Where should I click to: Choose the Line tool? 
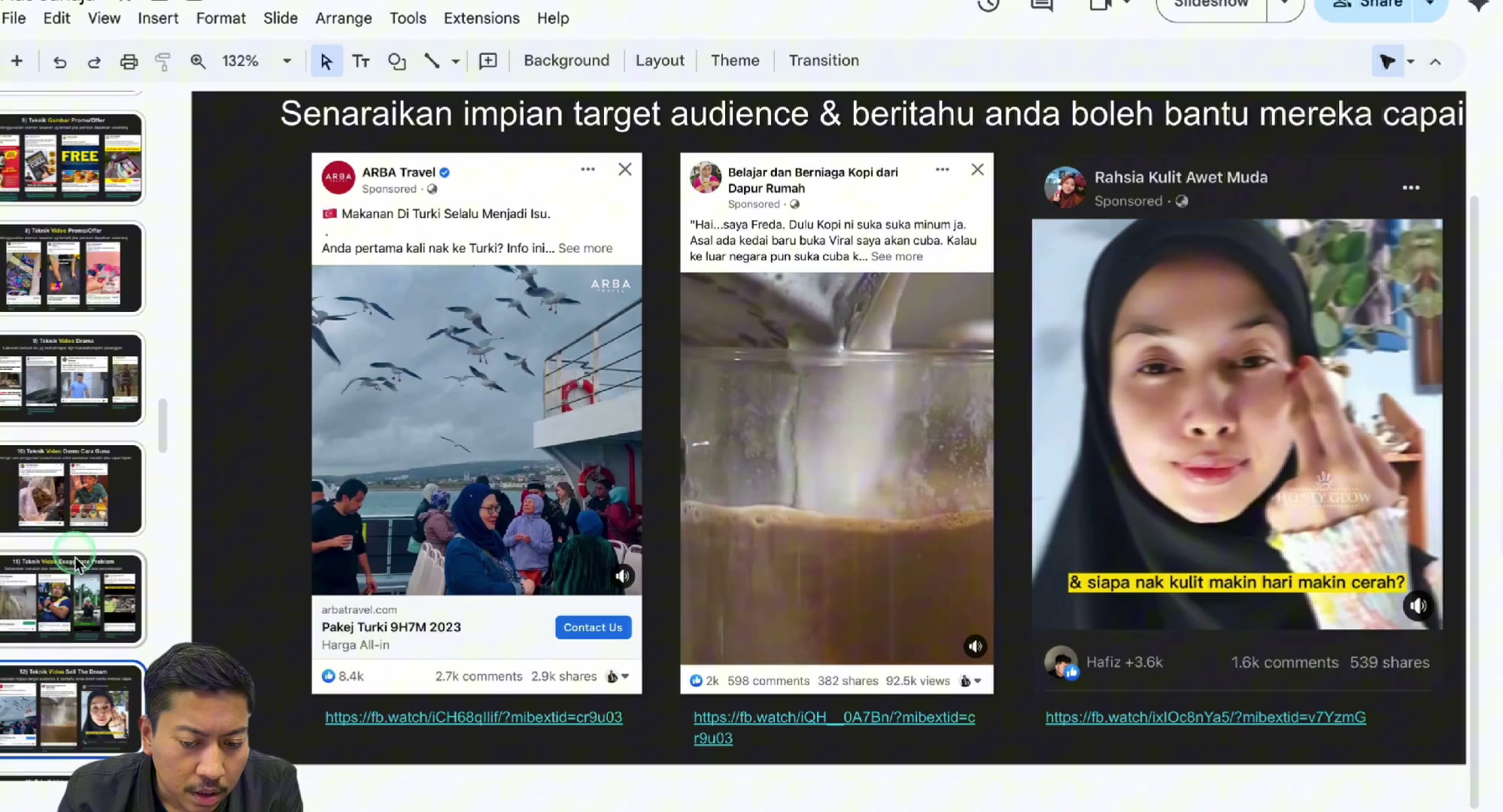click(432, 62)
